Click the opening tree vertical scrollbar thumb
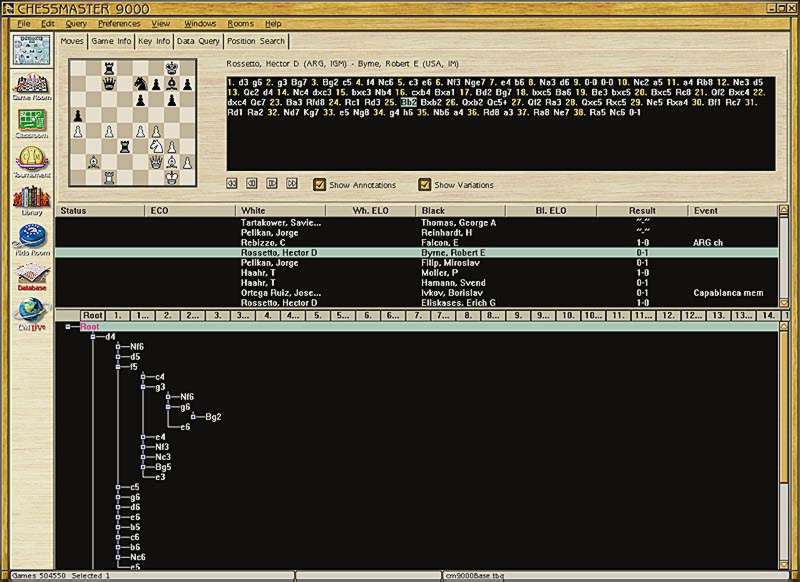The width and height of the screenshot is (800, 582). click(784, 407)
